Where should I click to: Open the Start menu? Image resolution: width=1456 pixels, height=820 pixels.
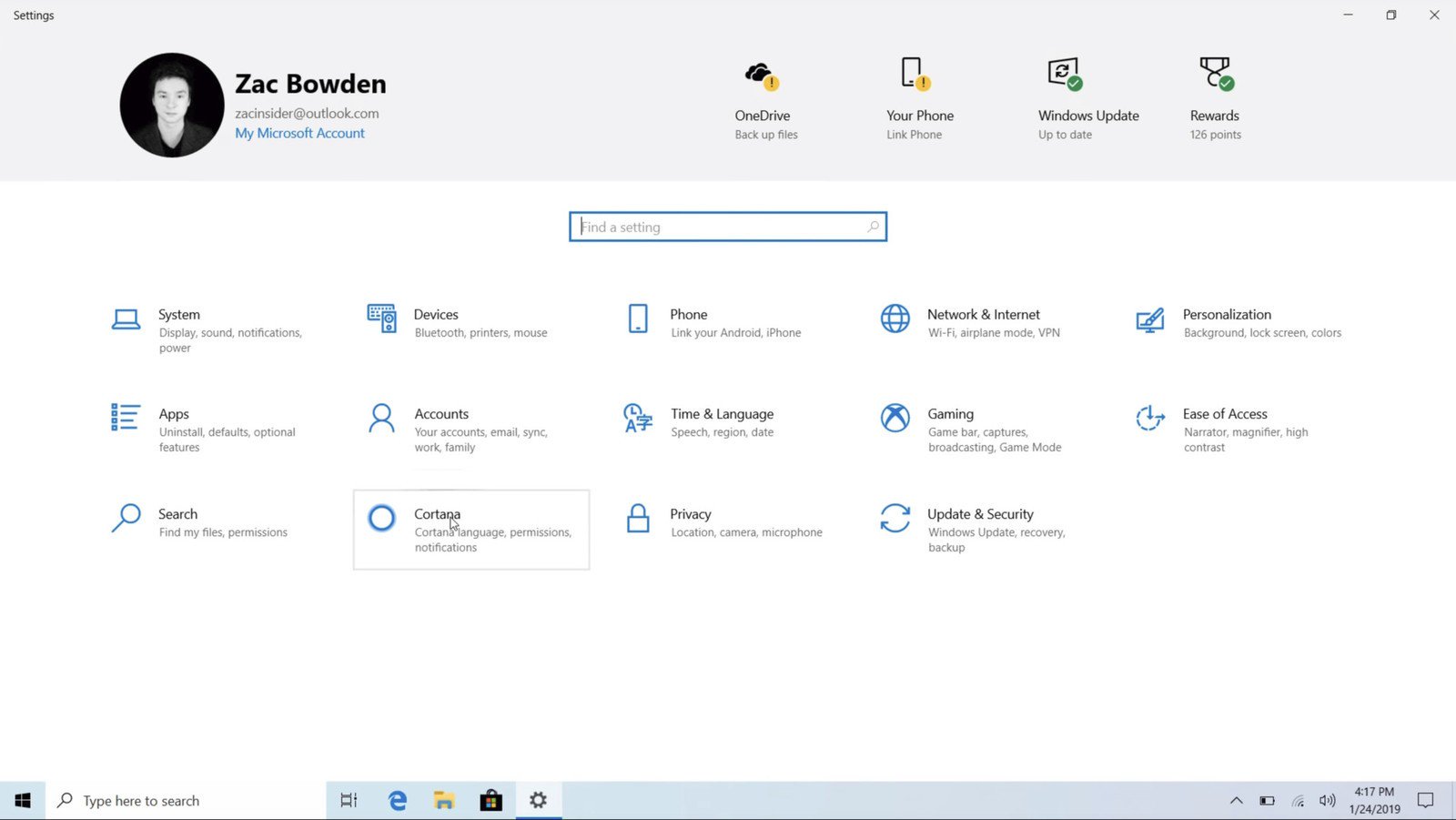click(x=23, y=800)
